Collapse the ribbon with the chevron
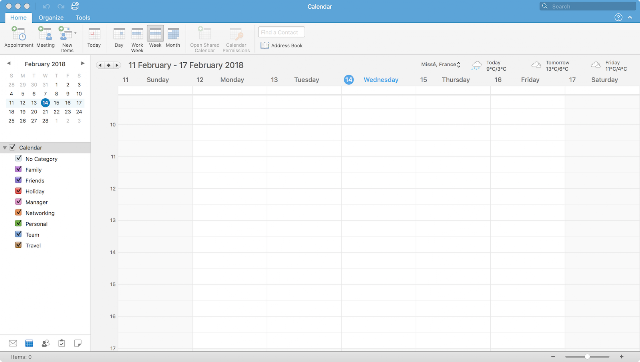The height and width of the screenshot is (362, 640). [630, 18]
